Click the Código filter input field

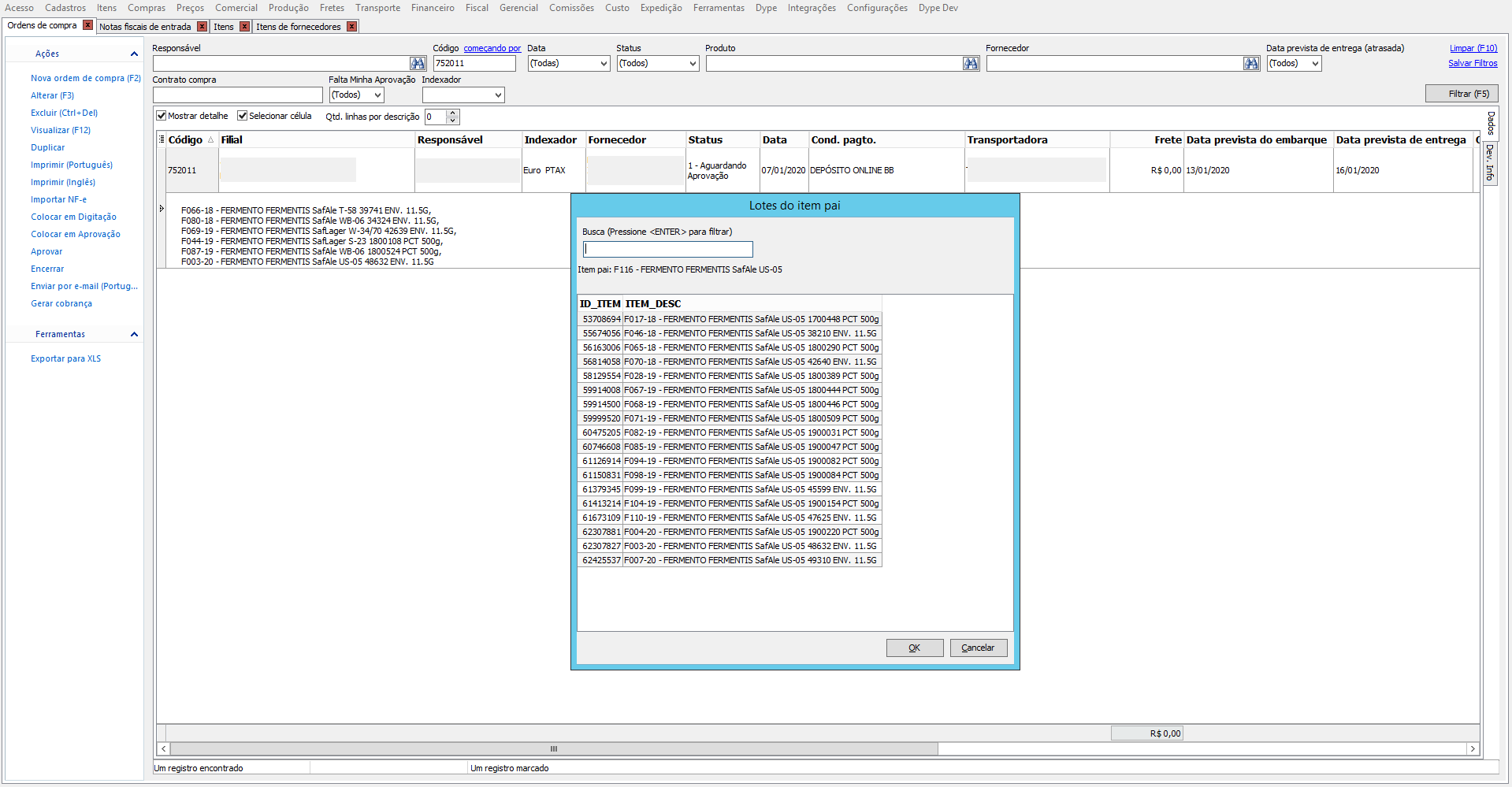[x=474, y=64]
